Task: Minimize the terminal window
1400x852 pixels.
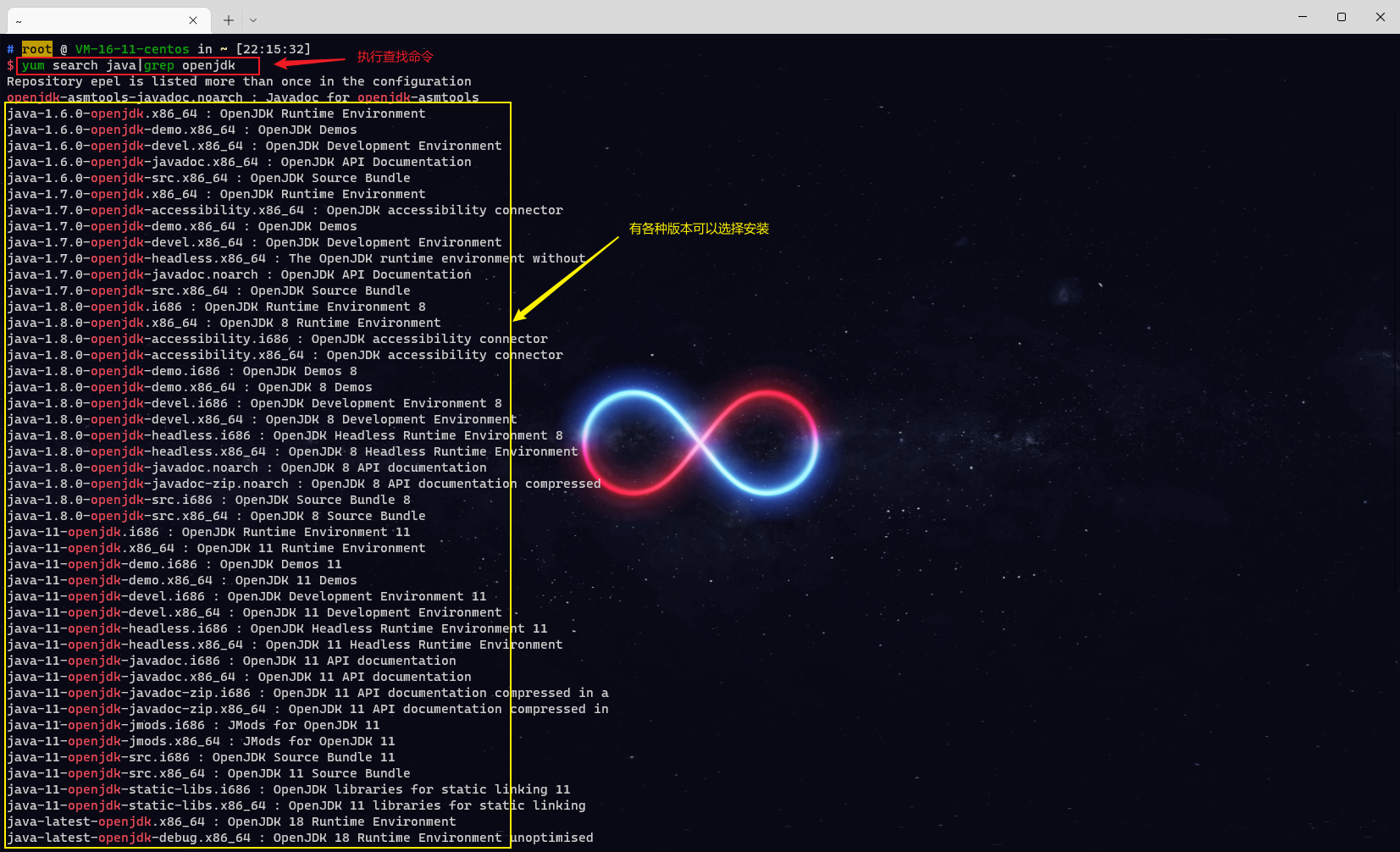Action: [1303, 17]
